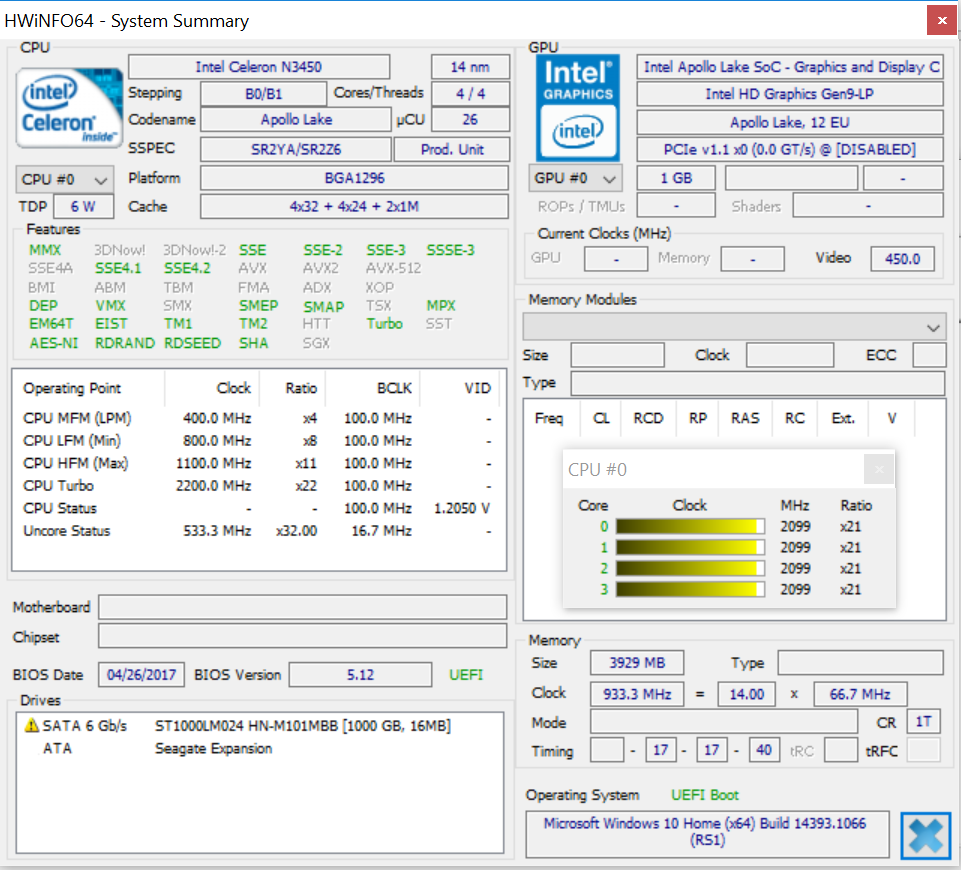
Task: Click the SSSE-3 feature flag
Action: (450, 250)
